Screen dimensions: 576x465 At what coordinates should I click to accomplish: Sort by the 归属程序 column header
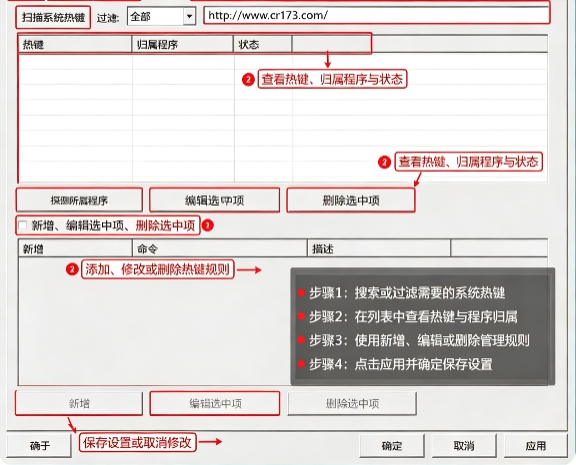183,44
